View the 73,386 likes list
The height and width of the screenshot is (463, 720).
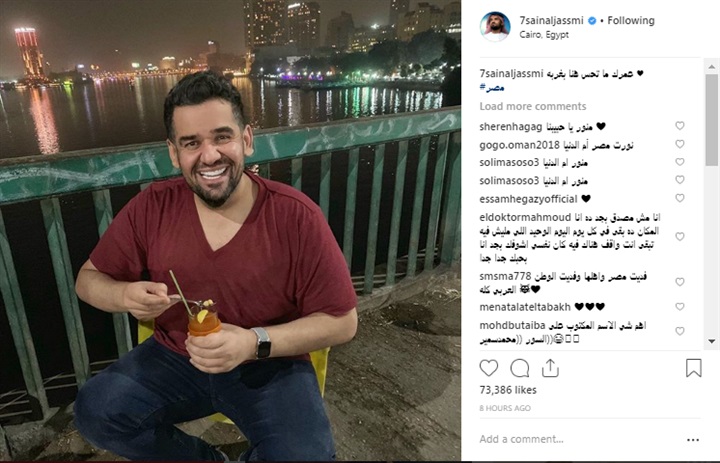click(x=508, y=390)
